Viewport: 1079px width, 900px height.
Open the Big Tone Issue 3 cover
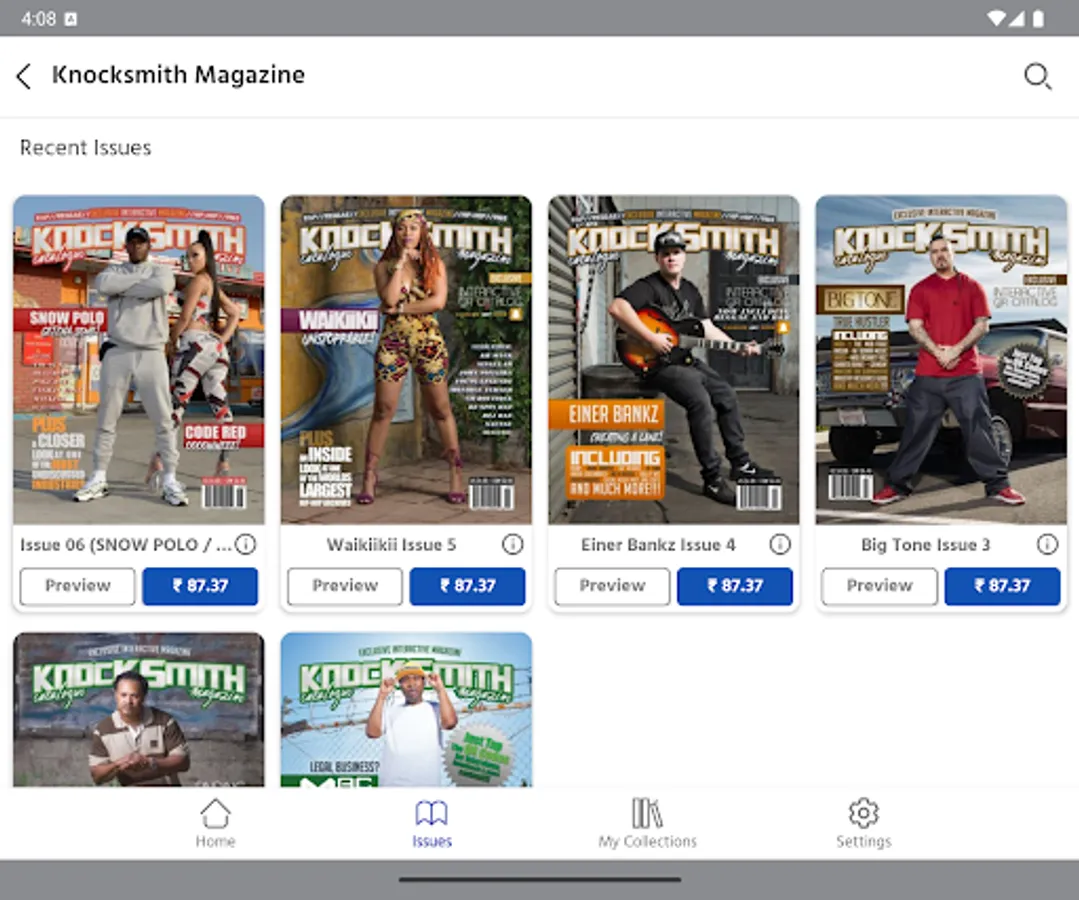(941, 360)
